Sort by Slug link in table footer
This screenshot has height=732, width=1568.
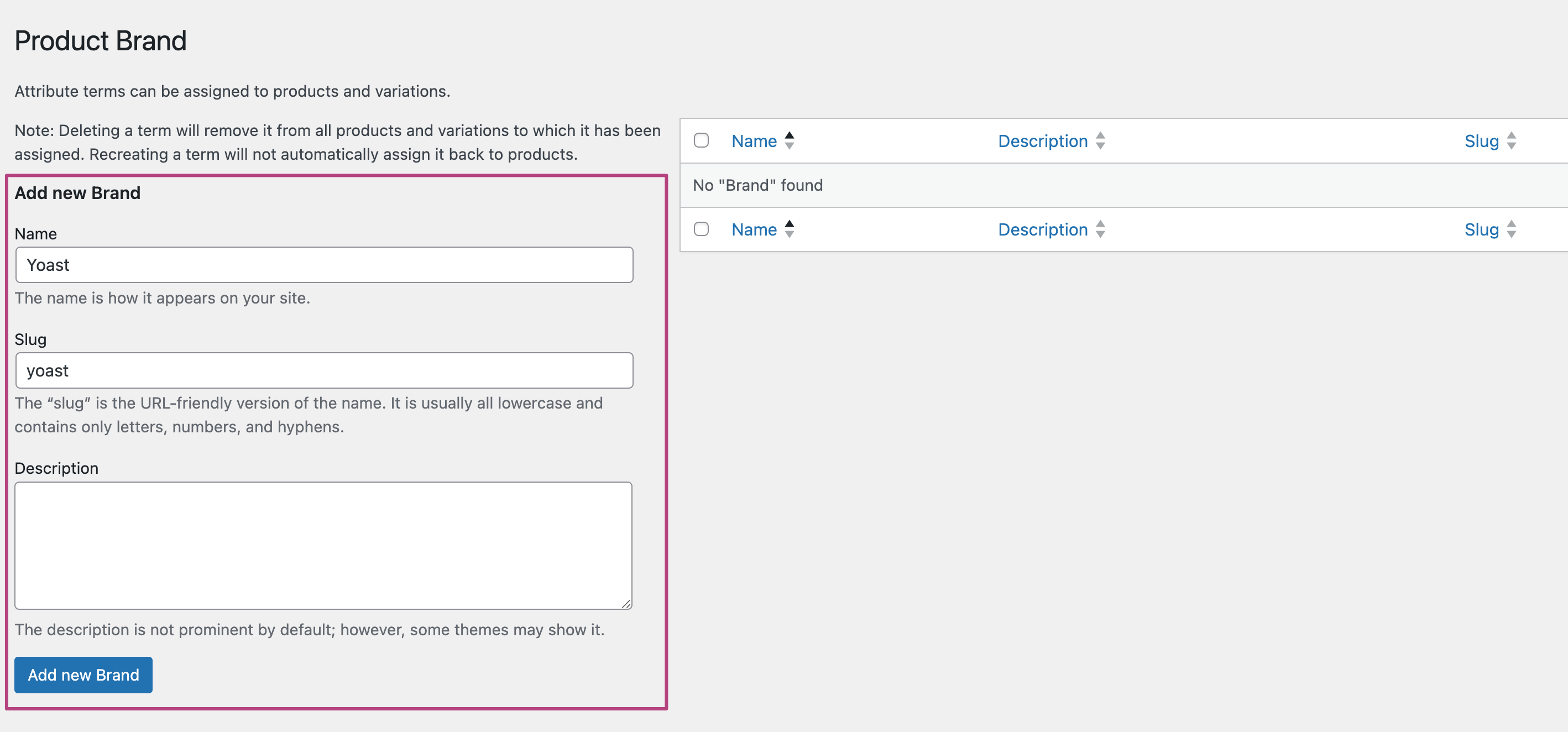[1481, 229]
